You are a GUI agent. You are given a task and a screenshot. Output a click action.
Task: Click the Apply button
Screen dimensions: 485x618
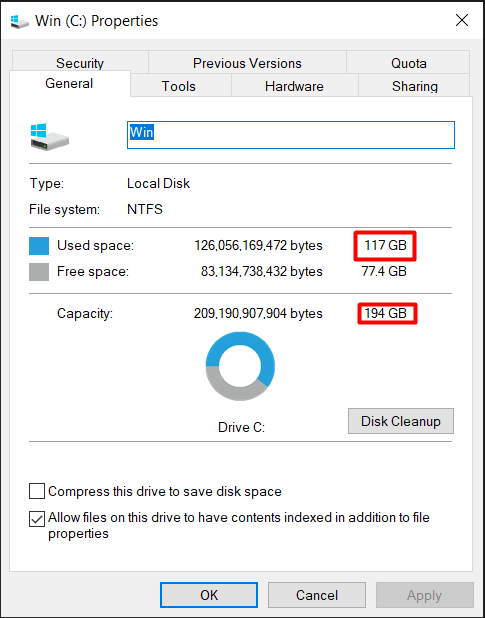click(425, 595)
